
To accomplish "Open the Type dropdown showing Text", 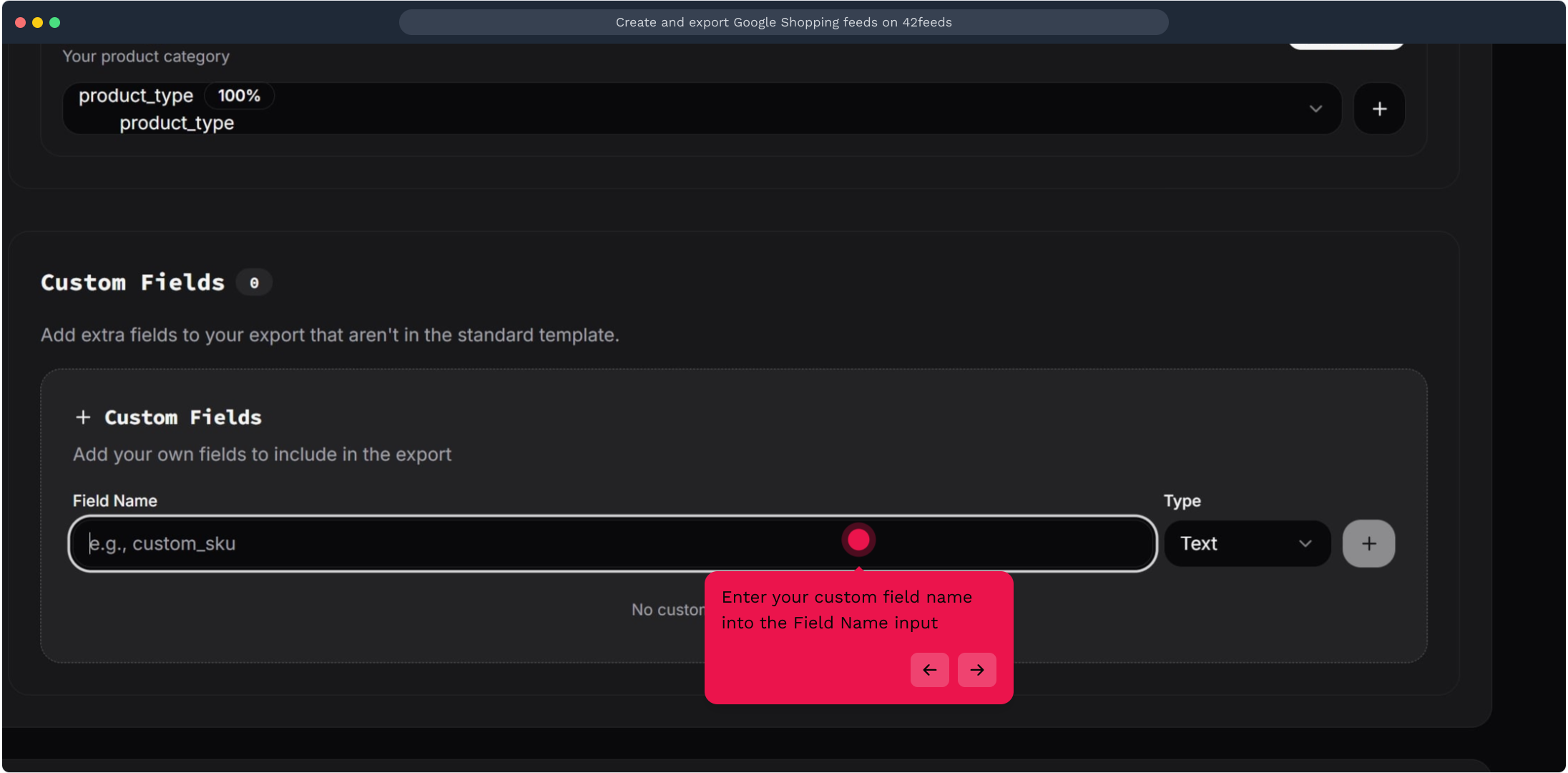I will tap(1247, 543).
